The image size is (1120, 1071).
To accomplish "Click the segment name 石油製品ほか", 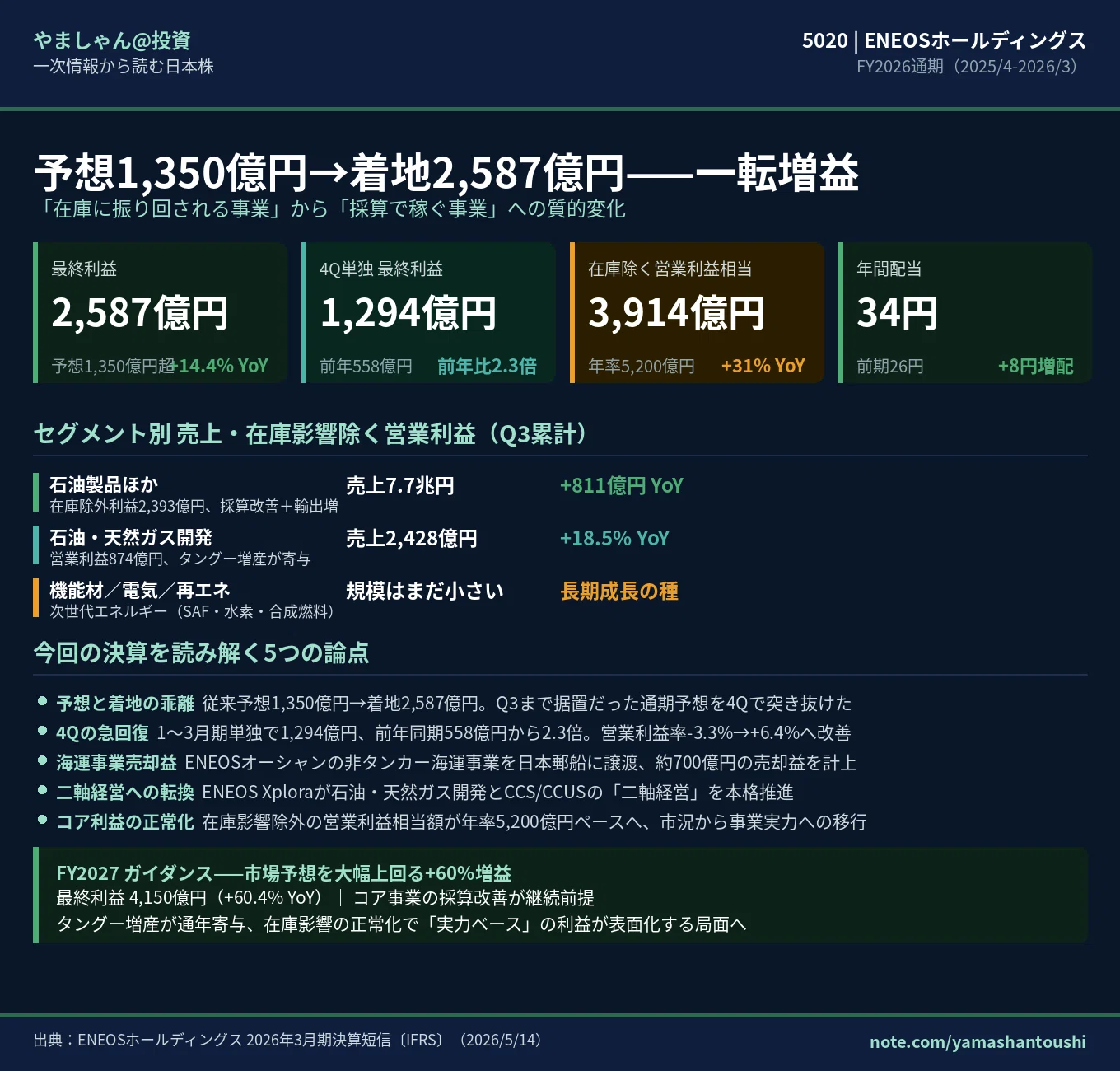I will (104, 485).
